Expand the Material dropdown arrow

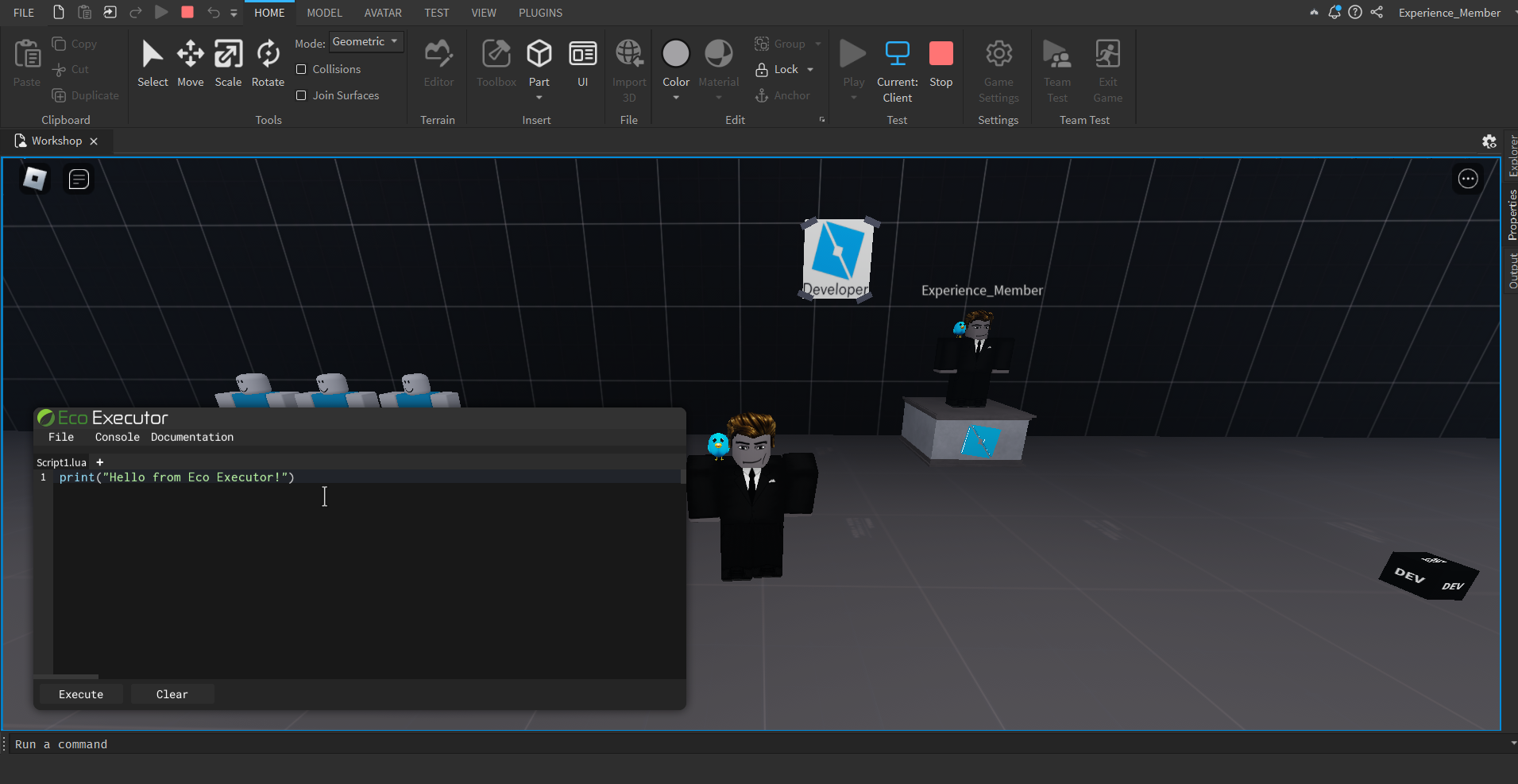(719, 98)
